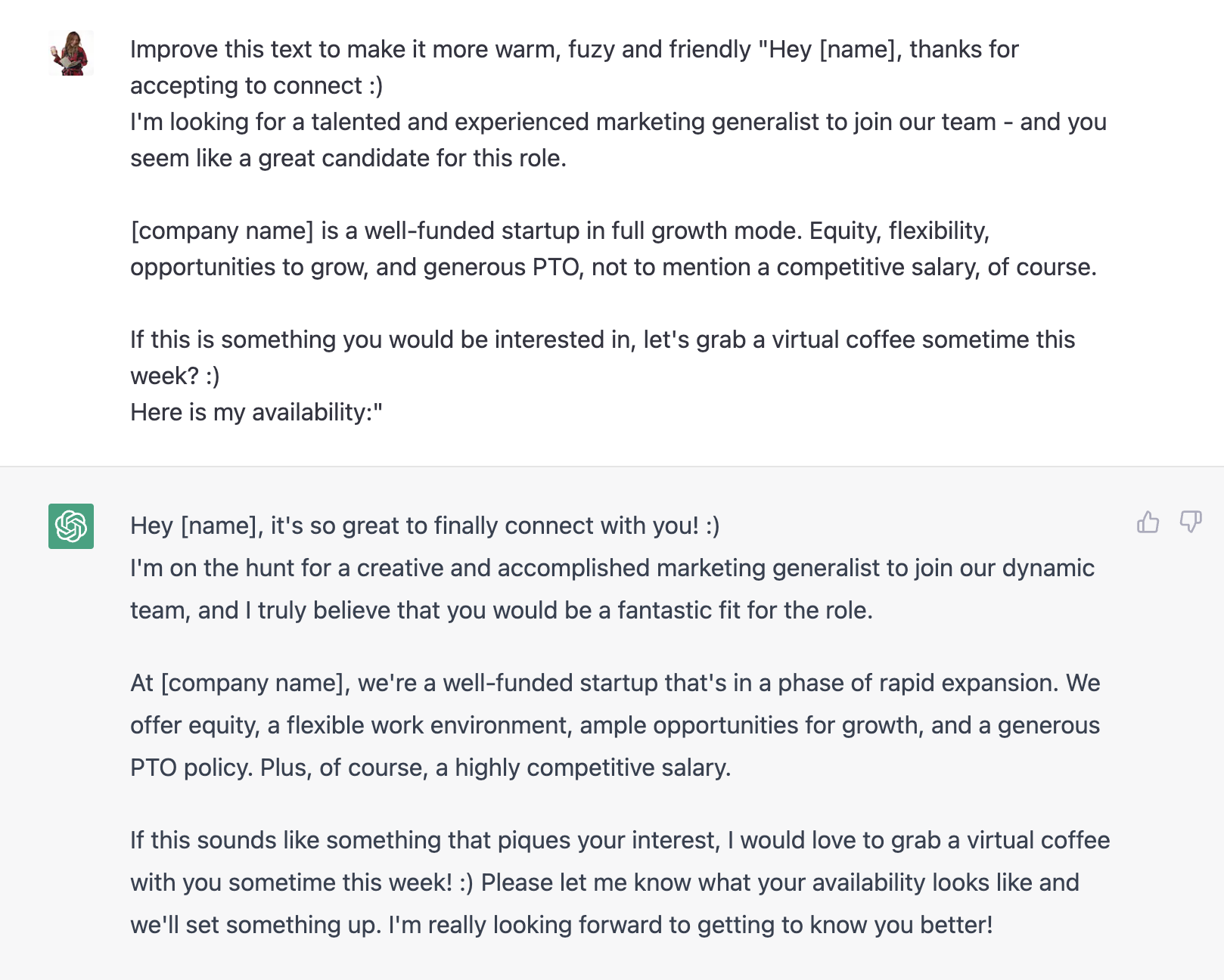Click the prompt line "If this is something you would"

pos(602,340)
